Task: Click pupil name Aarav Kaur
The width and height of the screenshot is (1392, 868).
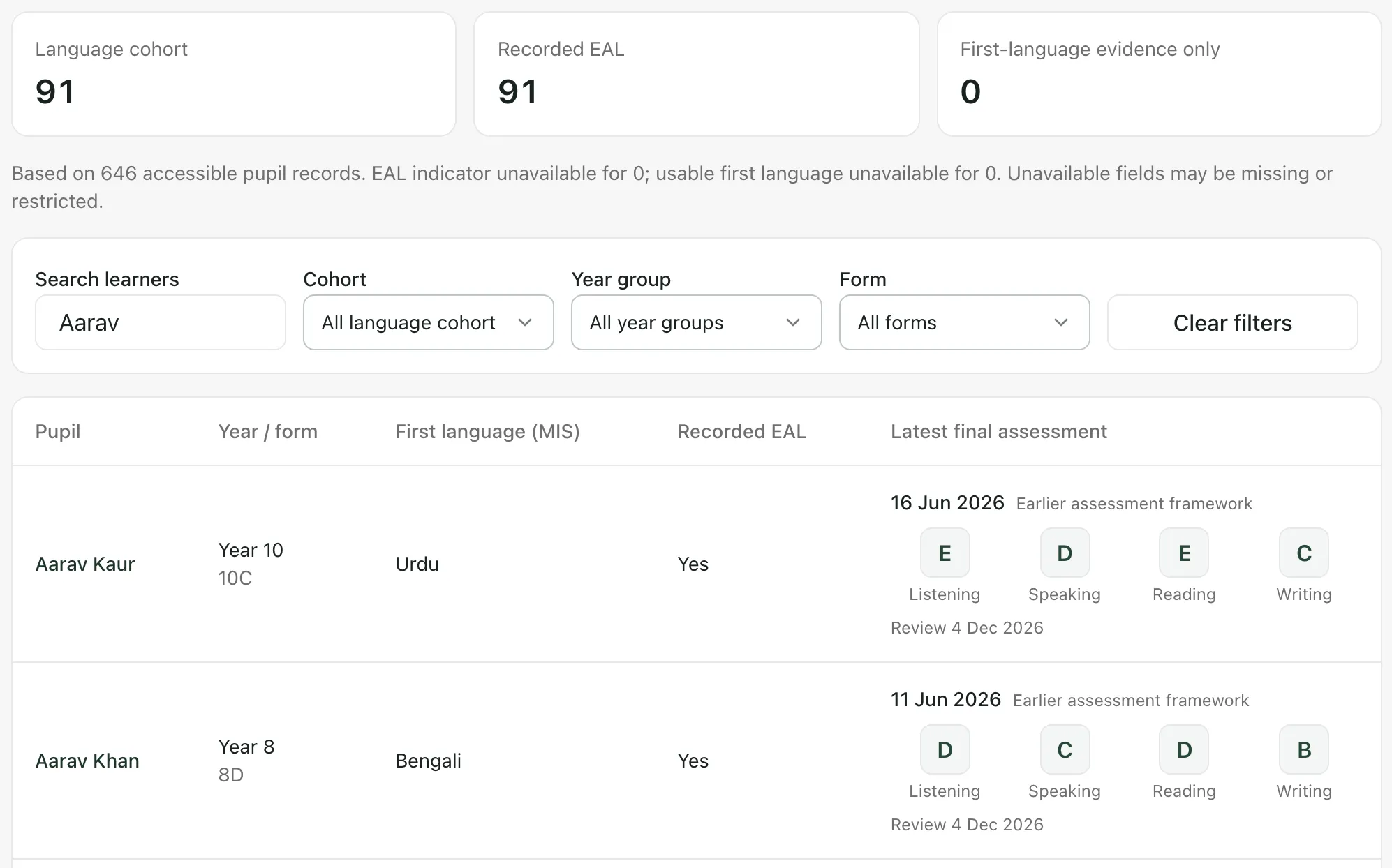Action: [x=85, y=564]
